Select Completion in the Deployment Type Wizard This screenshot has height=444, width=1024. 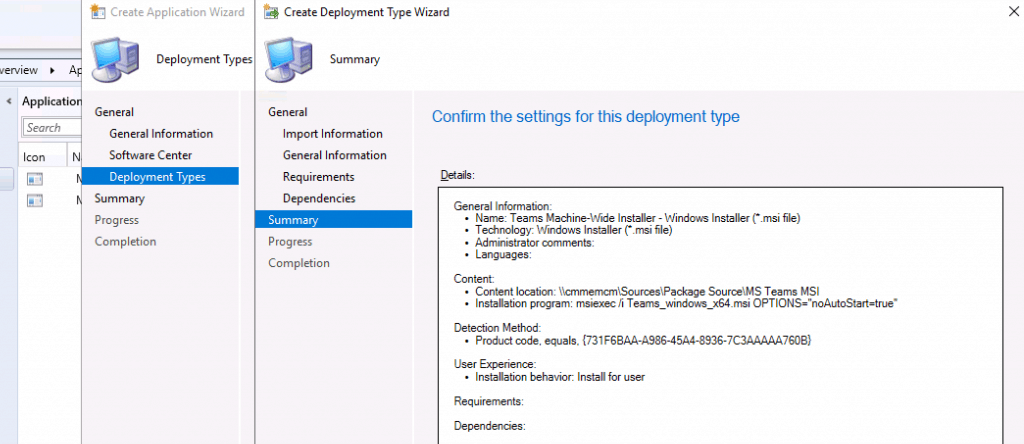[298, 262]
